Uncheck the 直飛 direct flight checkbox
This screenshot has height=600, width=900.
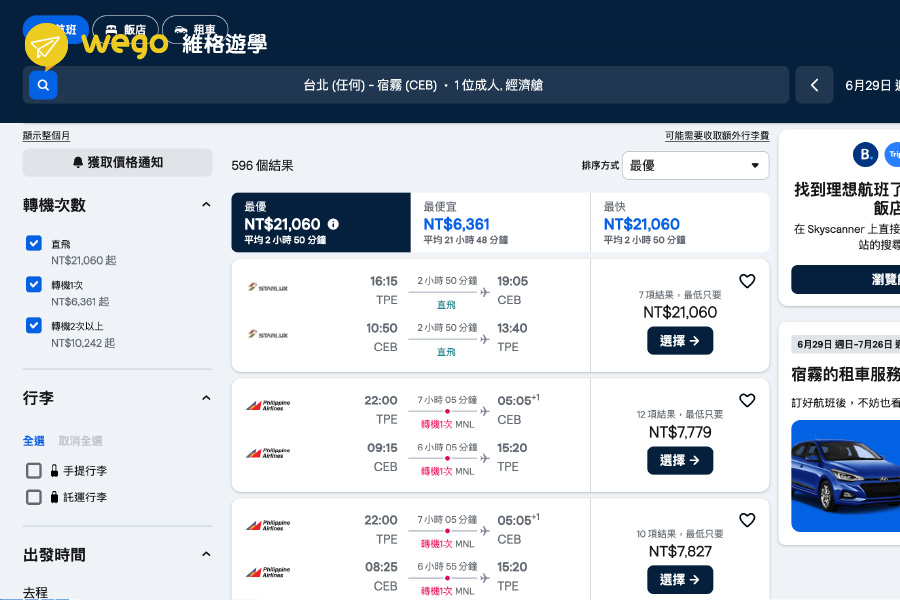[x=34, y=243]
